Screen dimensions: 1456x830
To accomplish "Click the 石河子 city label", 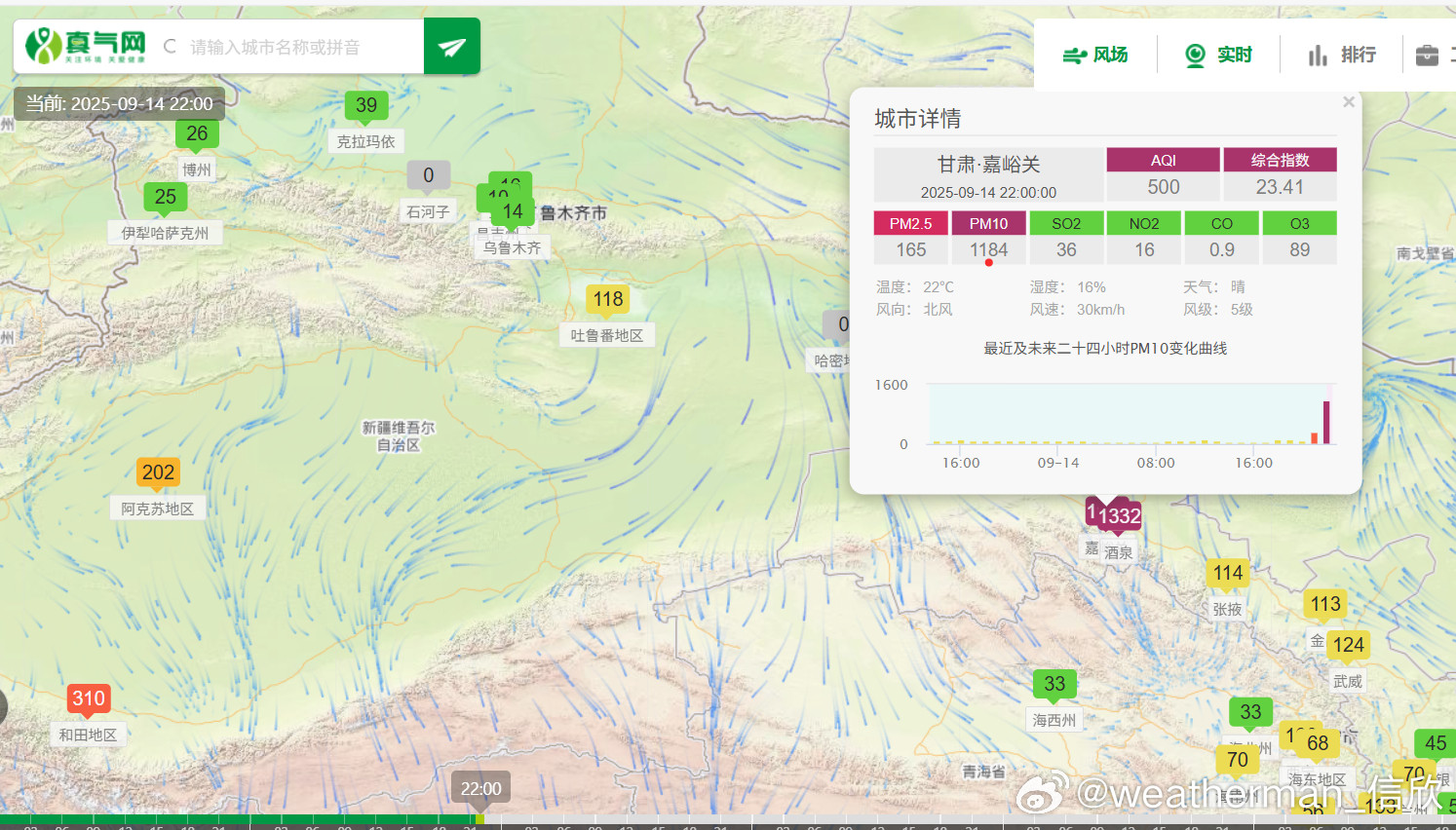I will pyautogui.click(x=428, y=211).
